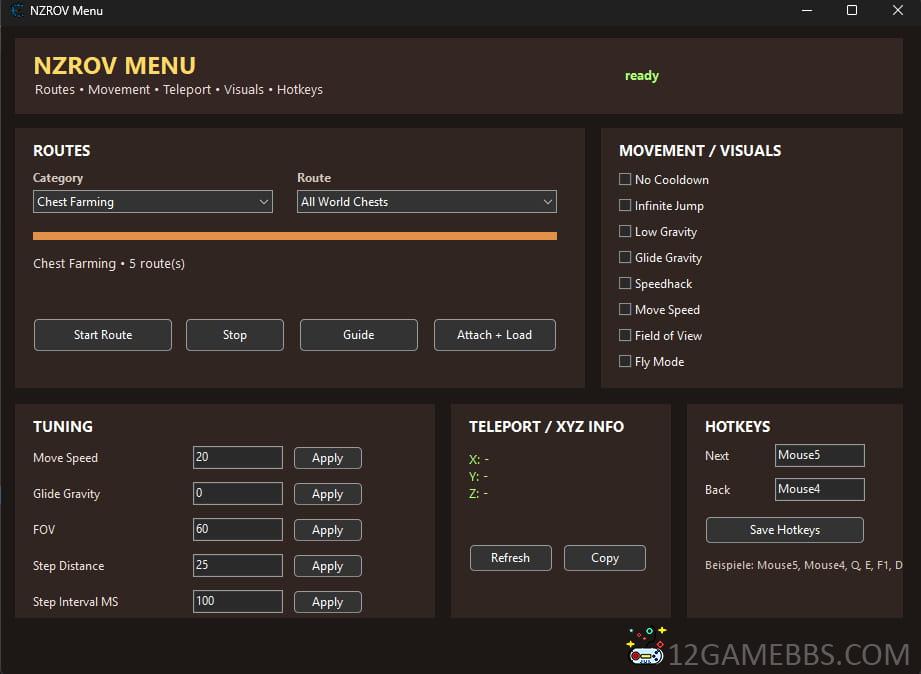The width and height of the screenshot is (921, 674).
Task: Open the Category dropdown showing Chest Farming
Action: 153,202
